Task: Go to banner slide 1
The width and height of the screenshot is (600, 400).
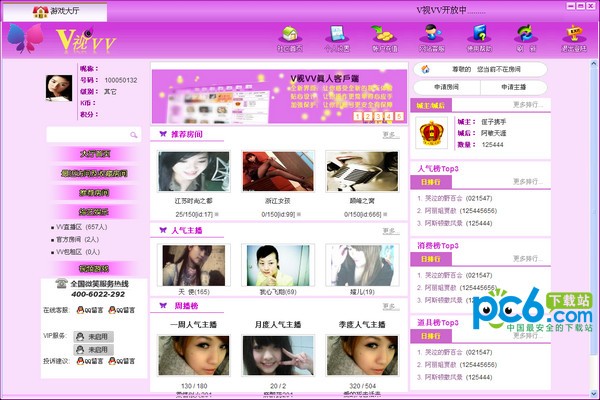Action: coord(357,116)
